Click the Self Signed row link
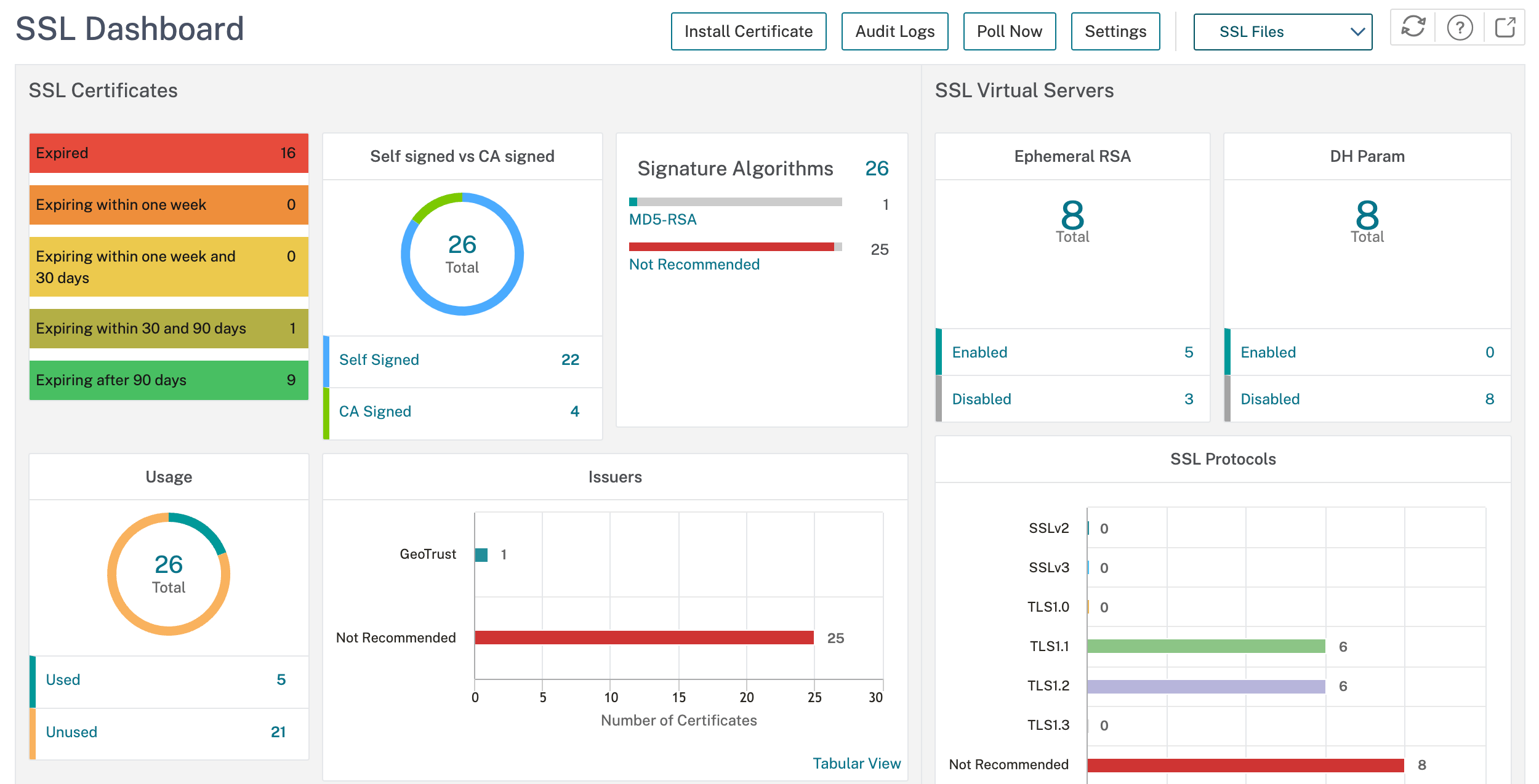Image resolution: width=1539 pixels, height=784 pixels. 379,360
